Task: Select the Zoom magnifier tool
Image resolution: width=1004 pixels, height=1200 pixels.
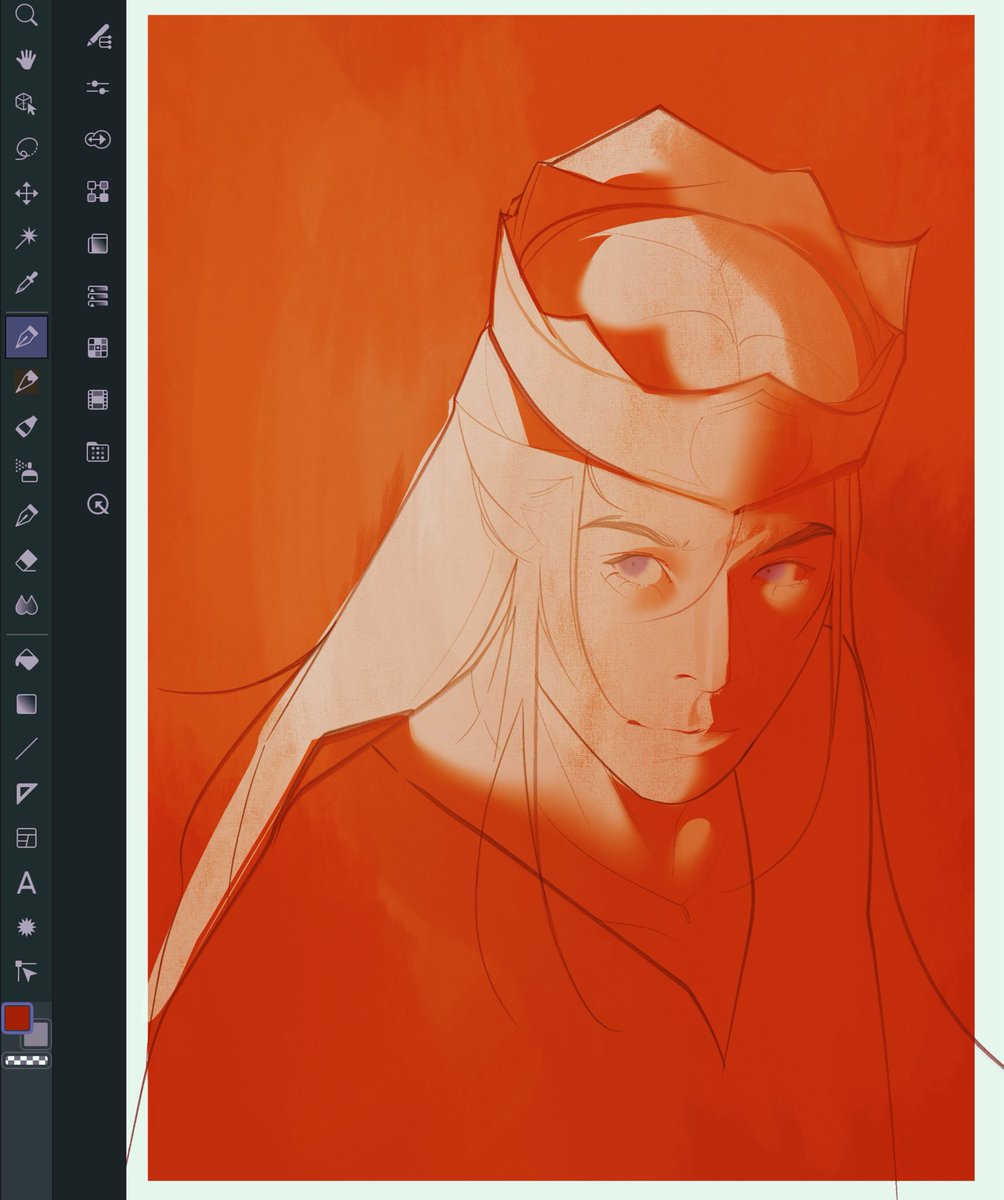Action: pyautogui.click(x=27, y=14)
